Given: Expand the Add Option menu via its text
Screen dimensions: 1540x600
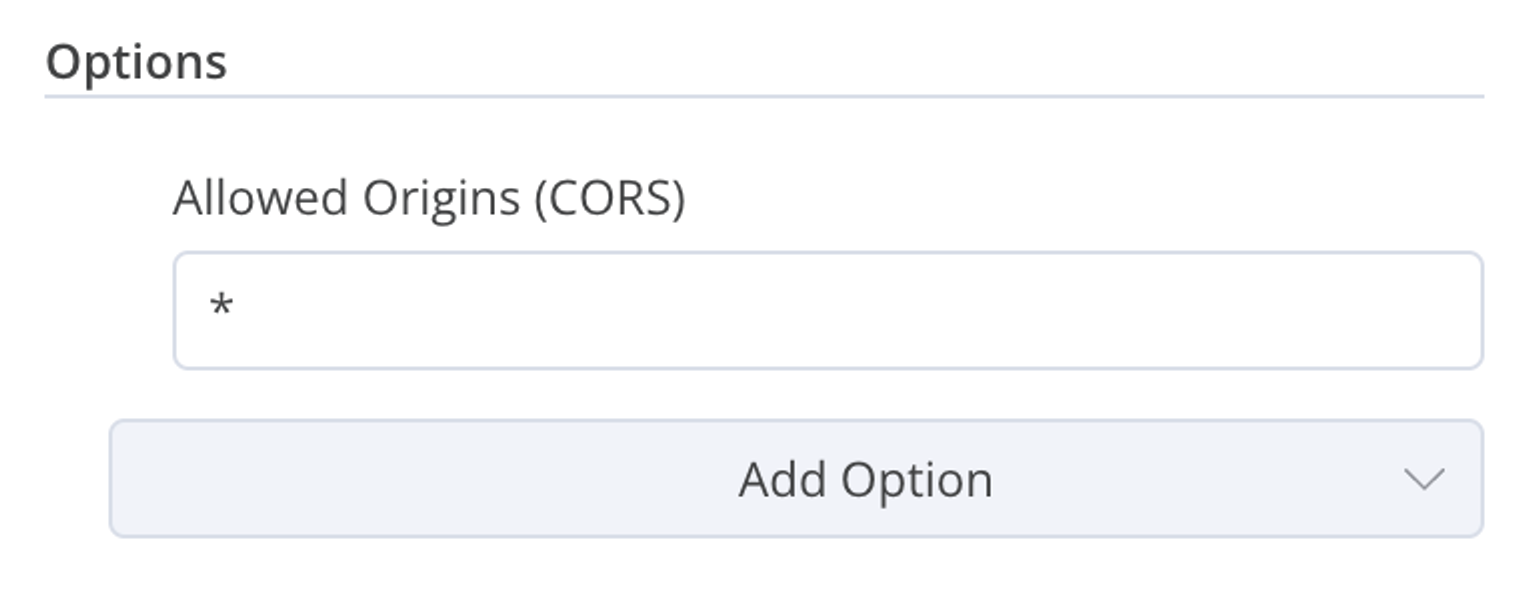Looking at the screenshot, I should (x=866, y=480).
